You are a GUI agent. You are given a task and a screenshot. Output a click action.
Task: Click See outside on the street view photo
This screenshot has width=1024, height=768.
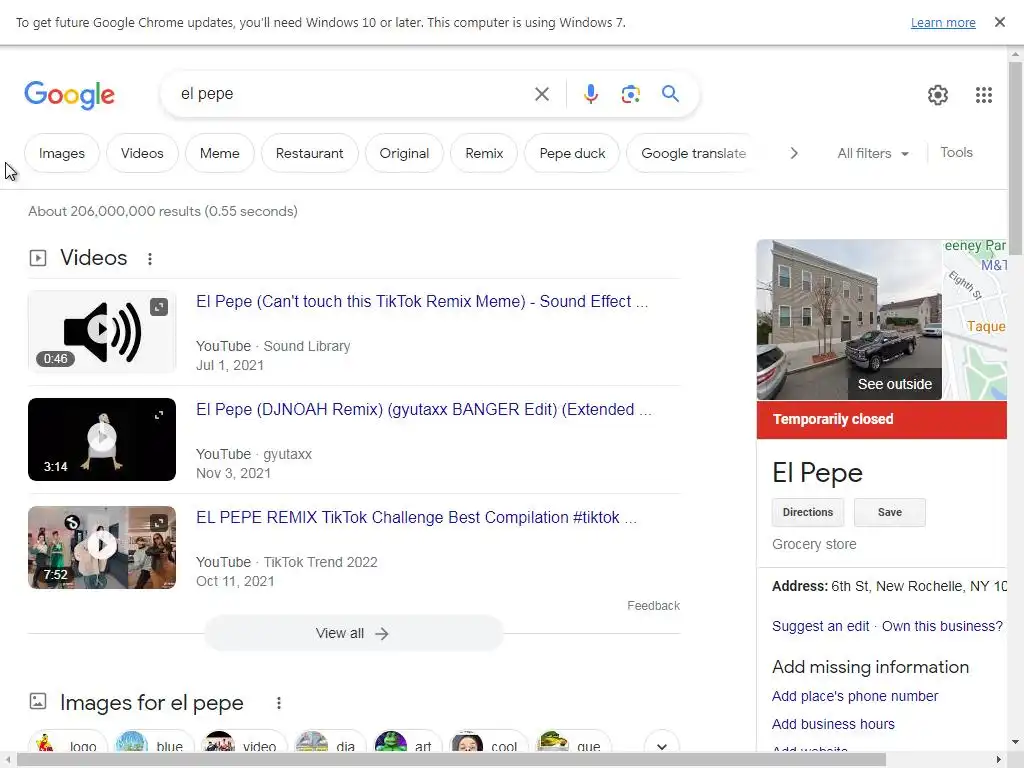click(x=895, y=384)
